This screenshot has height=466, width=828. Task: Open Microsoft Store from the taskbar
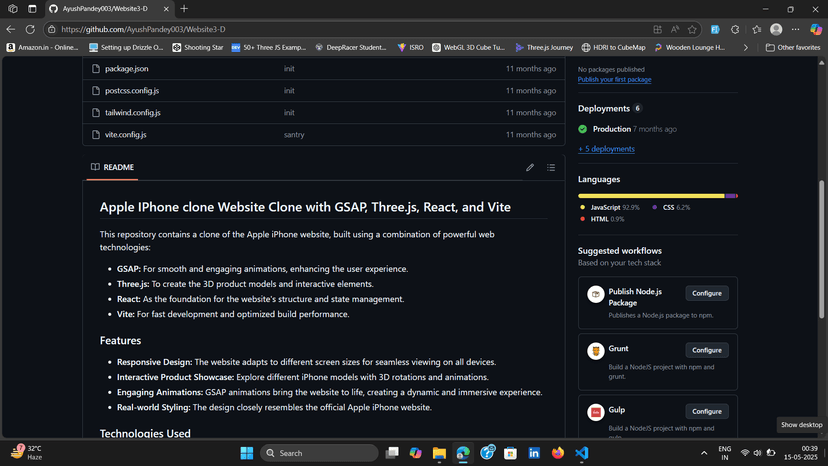point(510,453)
